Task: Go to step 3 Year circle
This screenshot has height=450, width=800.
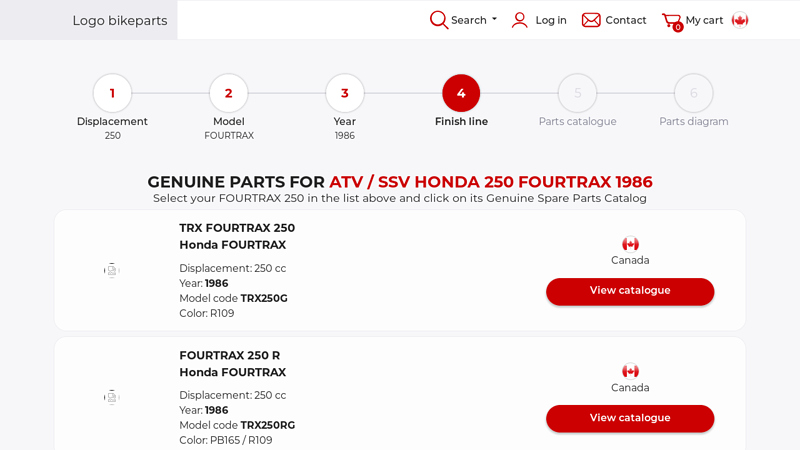Action: coord(345,93)
